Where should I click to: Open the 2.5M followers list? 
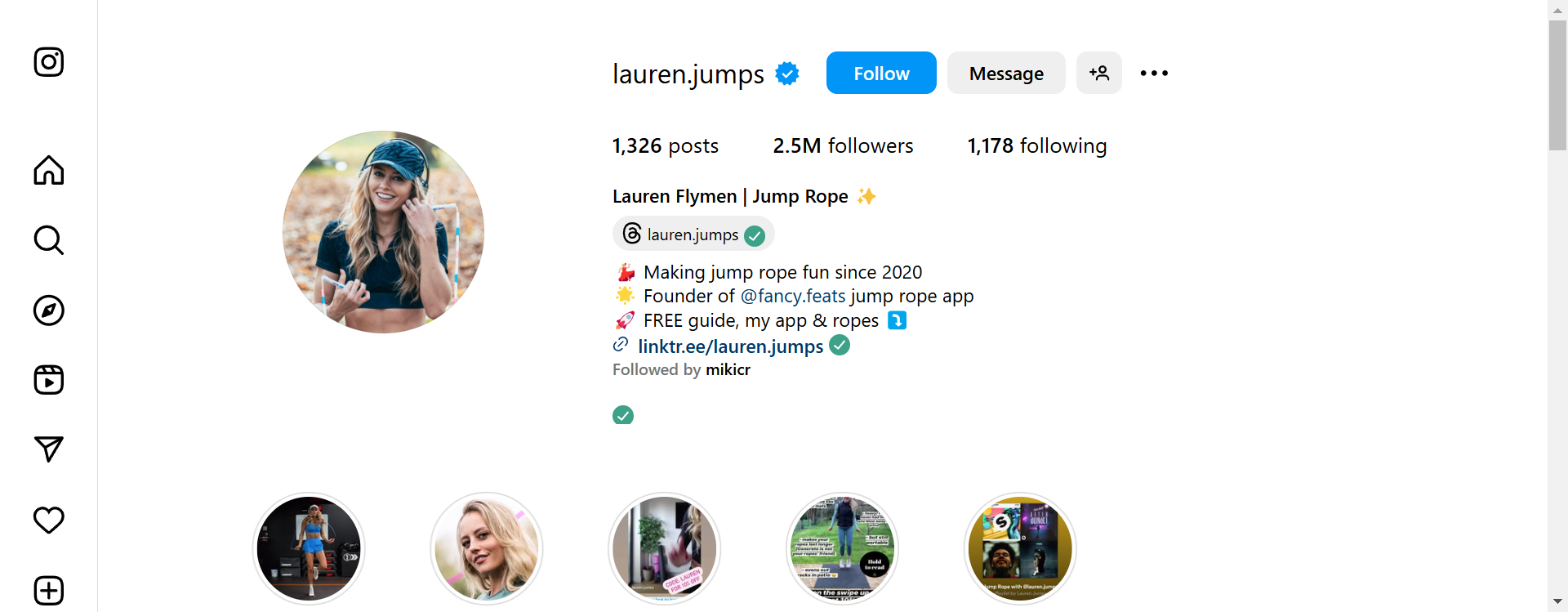(843, 145)
